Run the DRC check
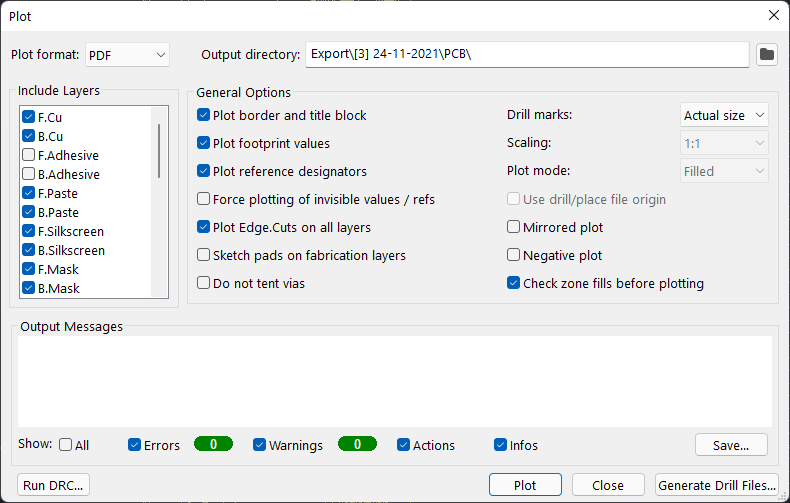This screenshot has width=790, height=503. (53, 485)
